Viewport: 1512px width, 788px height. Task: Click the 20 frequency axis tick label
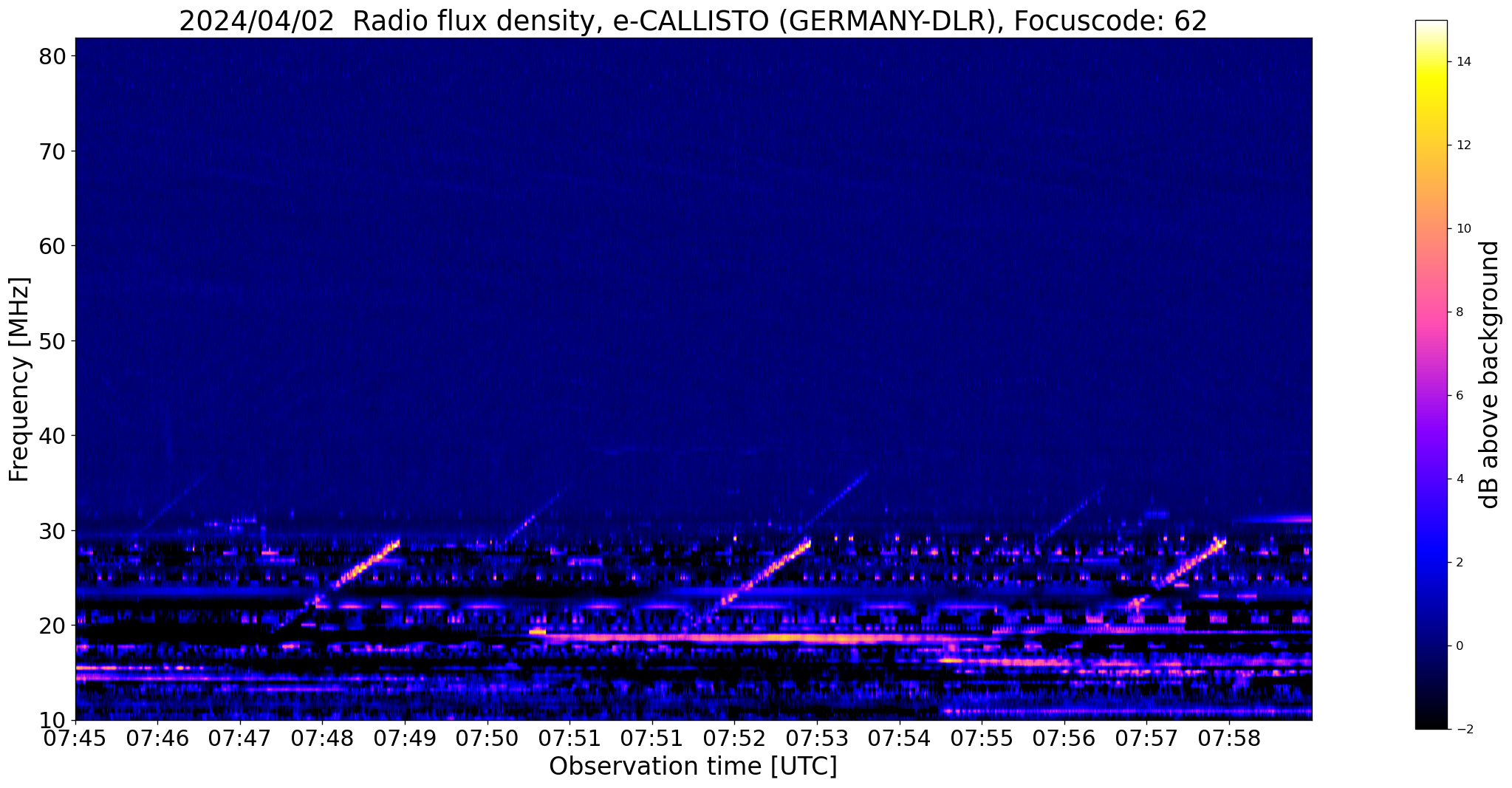[52, 626]
